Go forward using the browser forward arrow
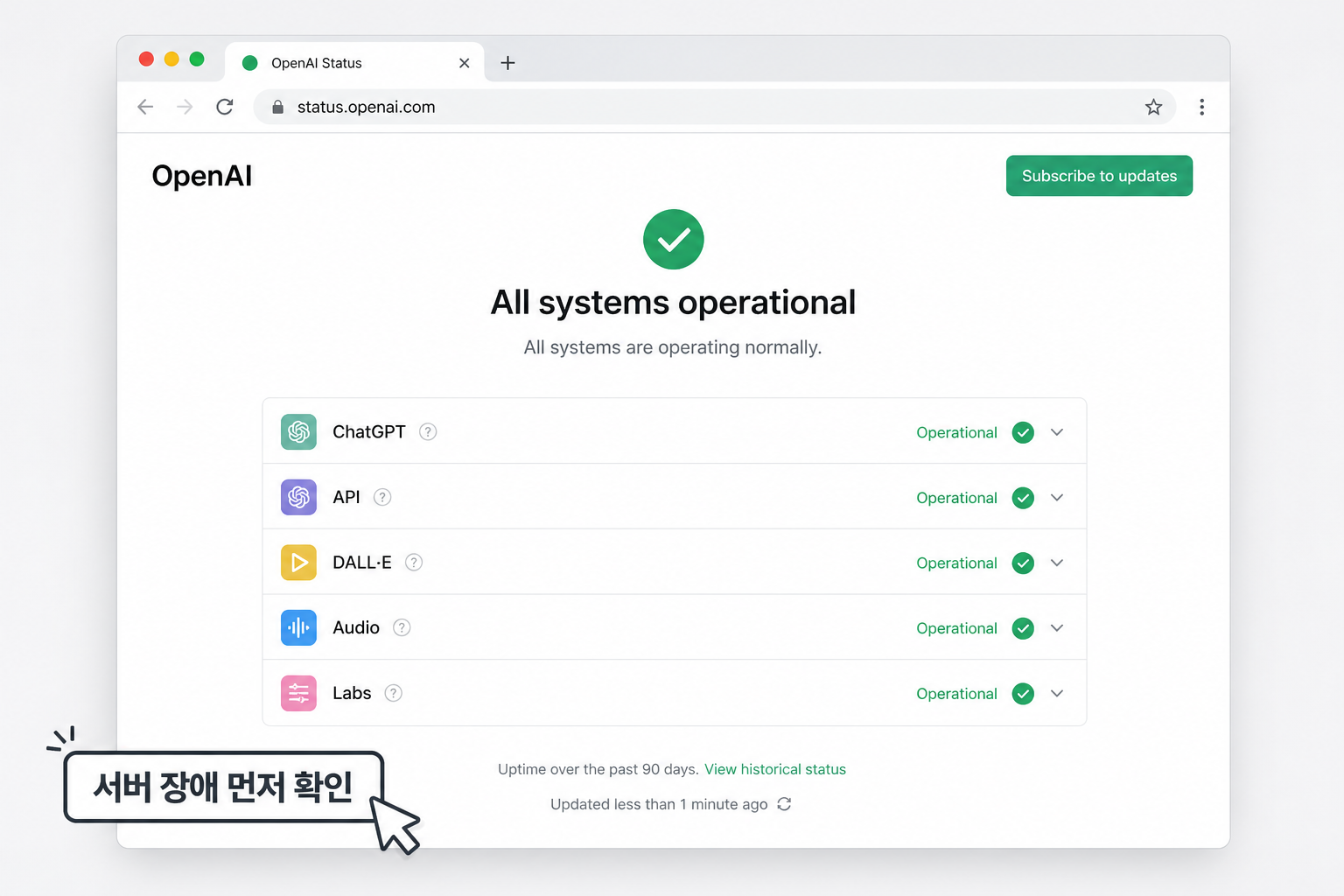Screen dimensions: 1344x896 pos(185,107)
